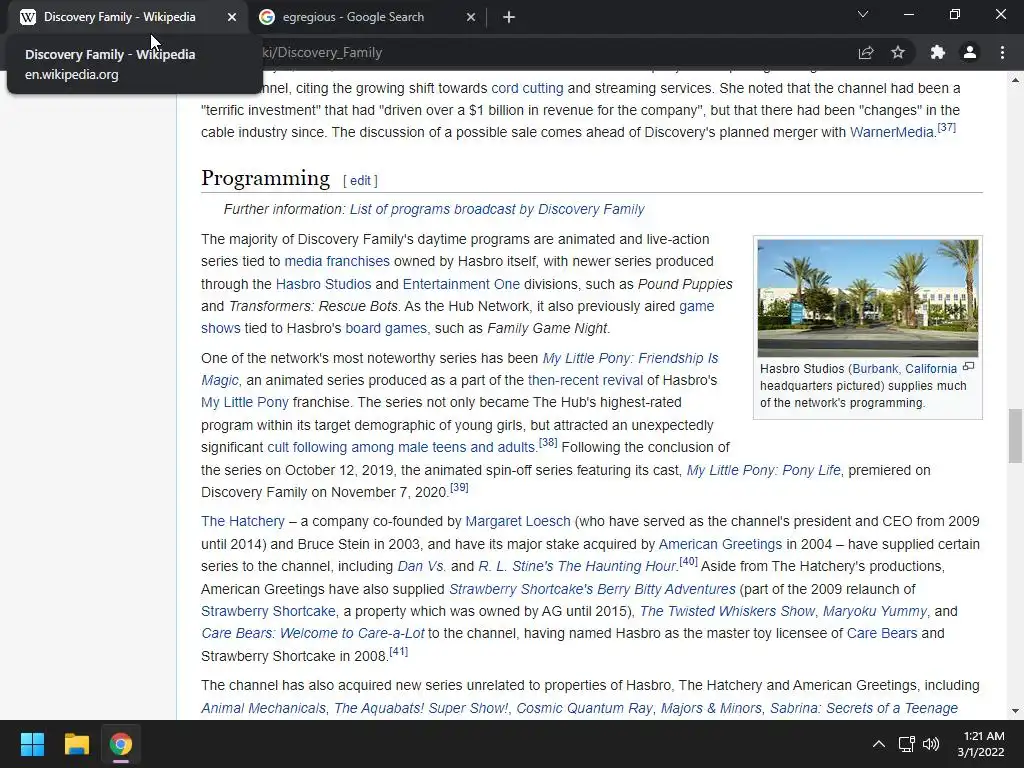
Task: Follow the board games link
Action: (386, 328)
